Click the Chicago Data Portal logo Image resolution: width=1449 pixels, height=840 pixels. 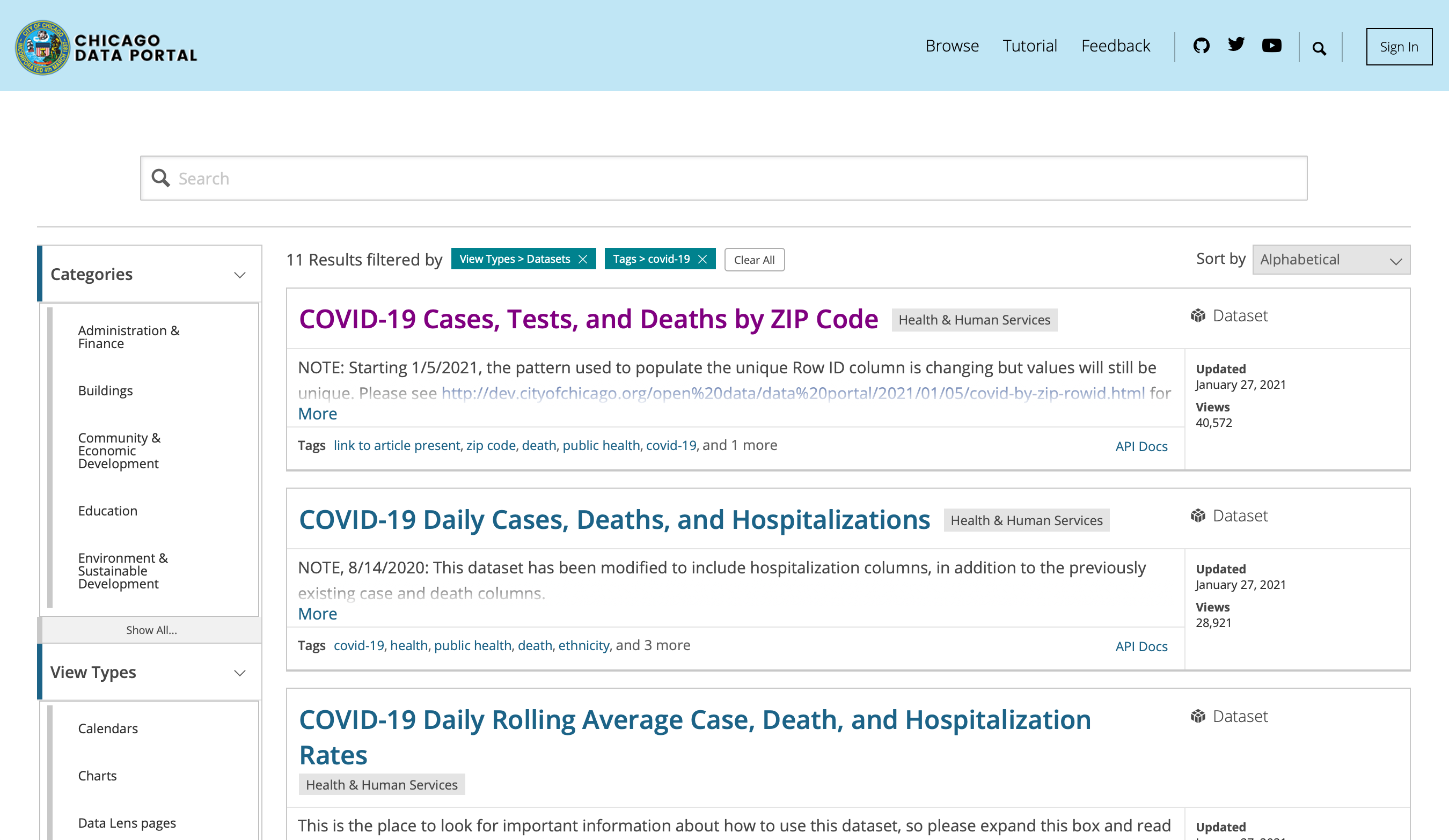coord(106,48)
